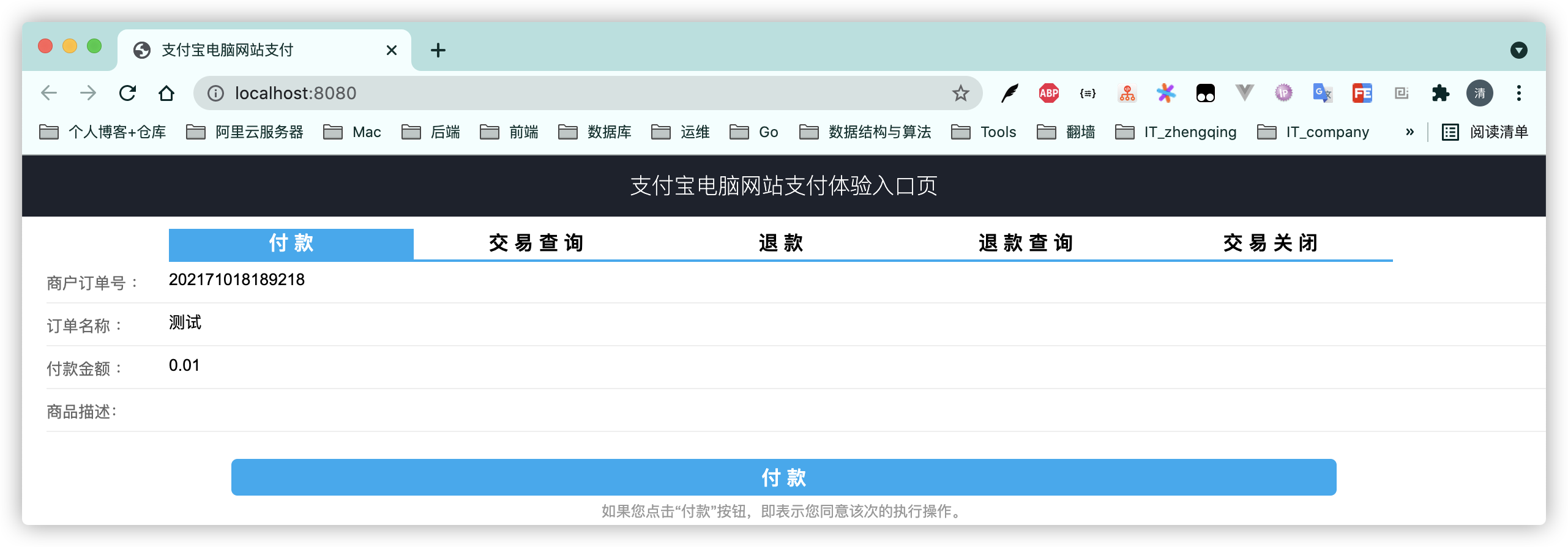The image size is (1568, 547).
Task: Click the 支付宝电脑网站支付体验入口页 header title
Action: 784,186
